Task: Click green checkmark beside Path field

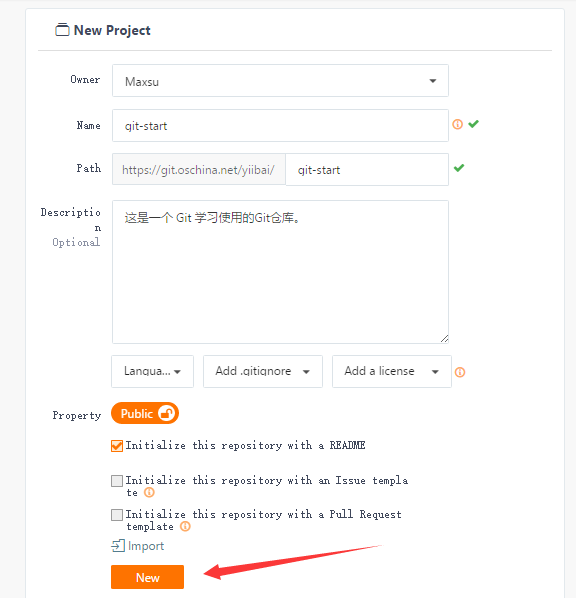Action: coord(459,168)
